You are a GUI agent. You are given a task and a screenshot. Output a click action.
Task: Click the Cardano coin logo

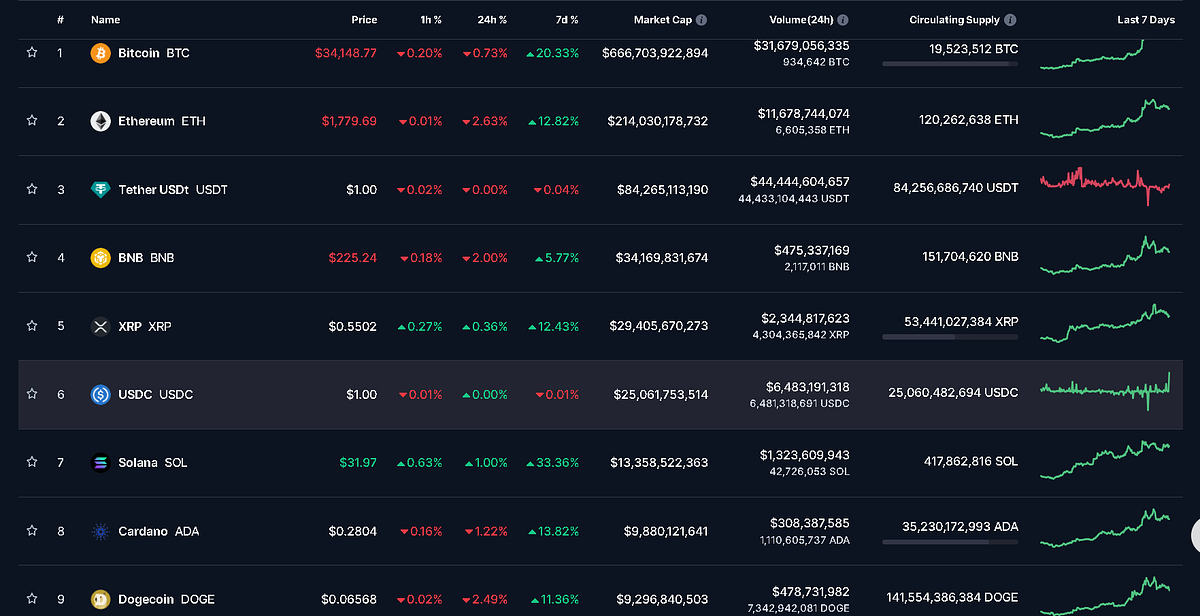(99, 531)
